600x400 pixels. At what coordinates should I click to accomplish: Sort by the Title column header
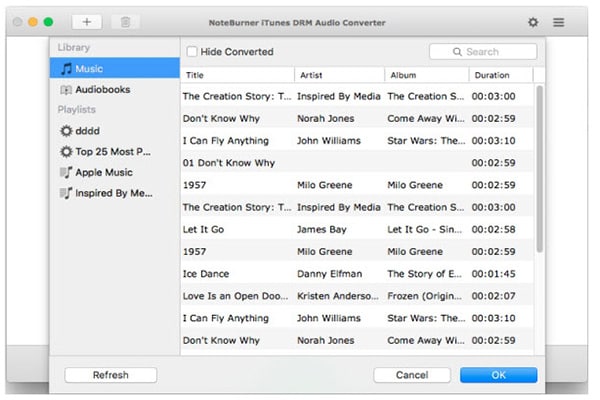[238, 75]
